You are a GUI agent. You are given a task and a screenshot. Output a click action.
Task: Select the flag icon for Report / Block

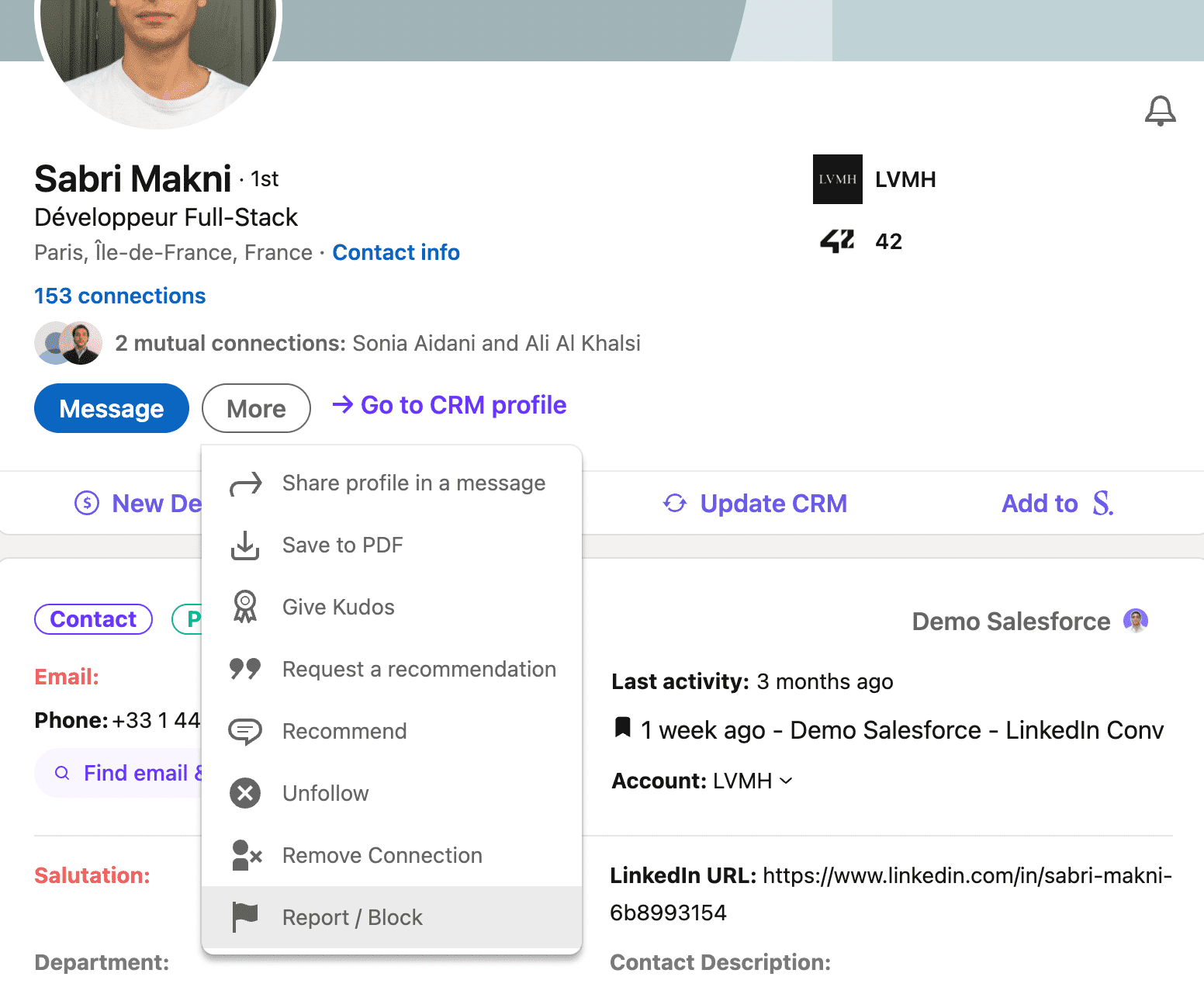click(245, 916)
